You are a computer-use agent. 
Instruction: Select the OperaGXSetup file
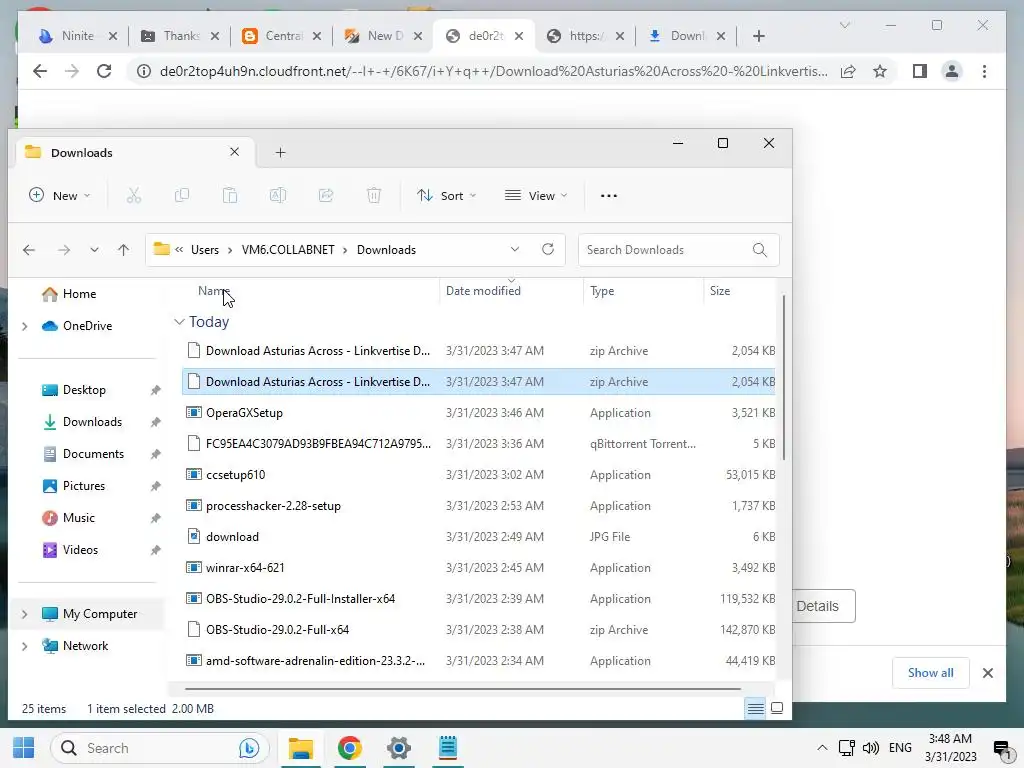click(479, 413)
